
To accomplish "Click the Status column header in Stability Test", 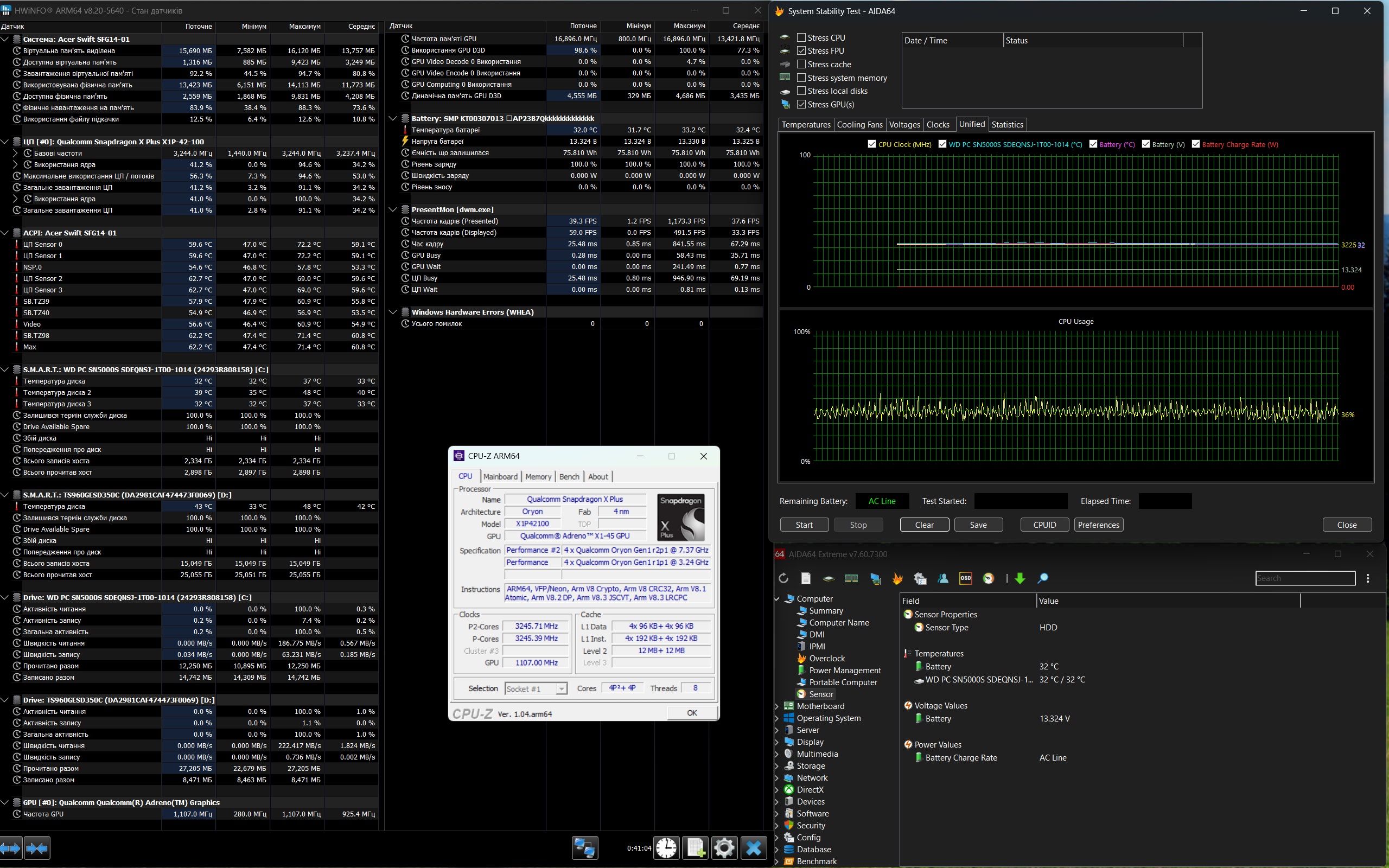I will pos(1093,40).
